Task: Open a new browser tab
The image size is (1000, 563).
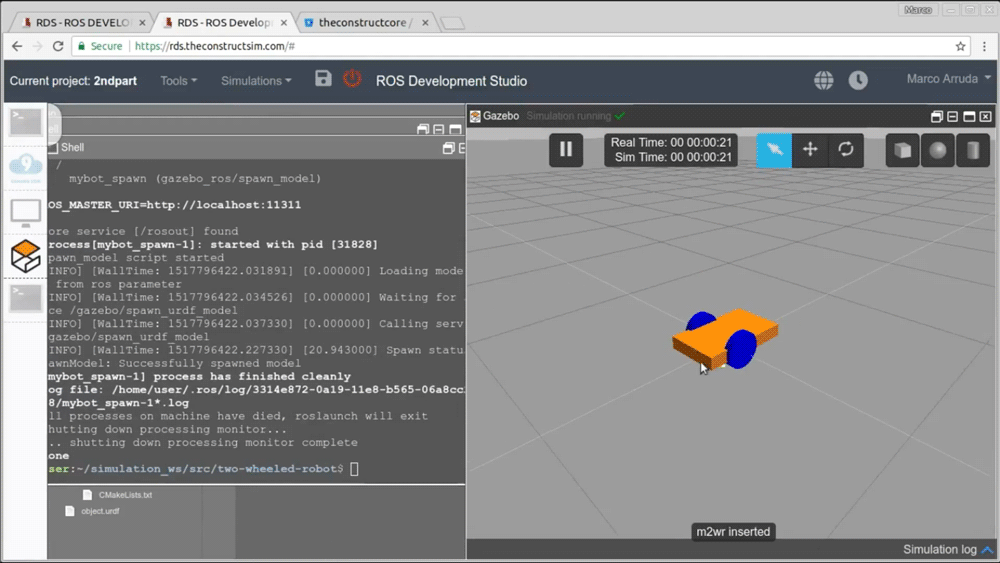Action: (453, 23)
